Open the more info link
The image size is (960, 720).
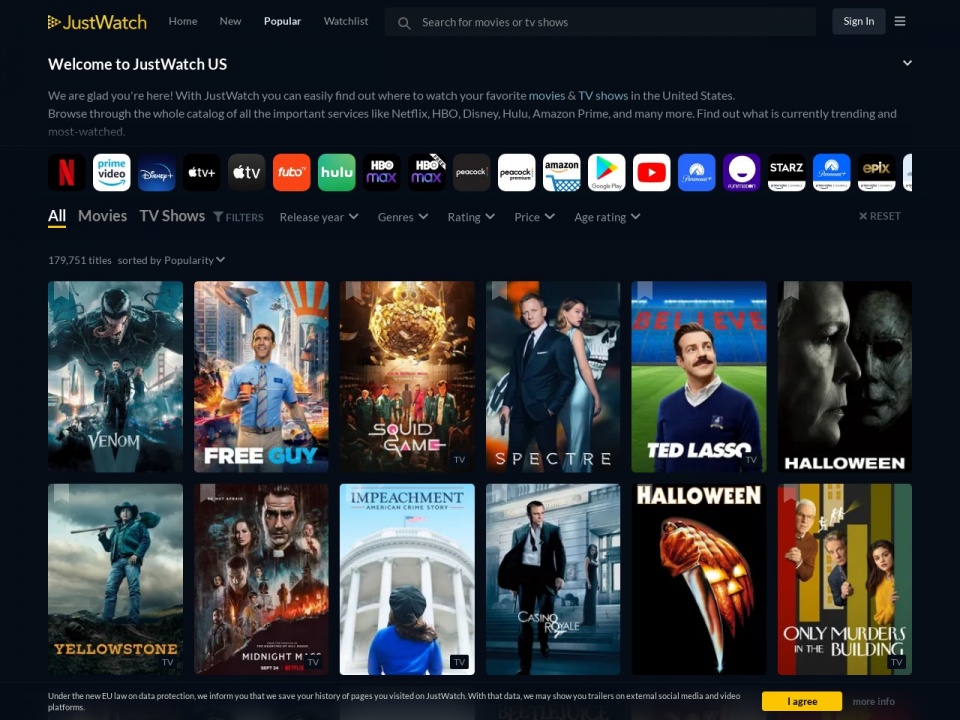pos(874,702)
